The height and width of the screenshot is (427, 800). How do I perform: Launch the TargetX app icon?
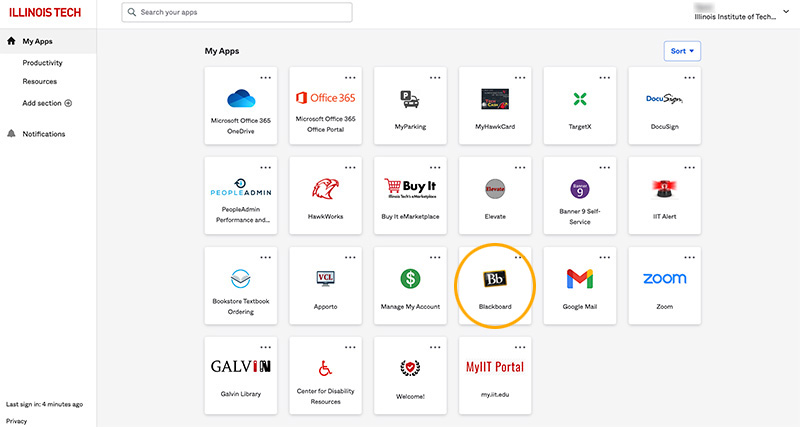580,98
